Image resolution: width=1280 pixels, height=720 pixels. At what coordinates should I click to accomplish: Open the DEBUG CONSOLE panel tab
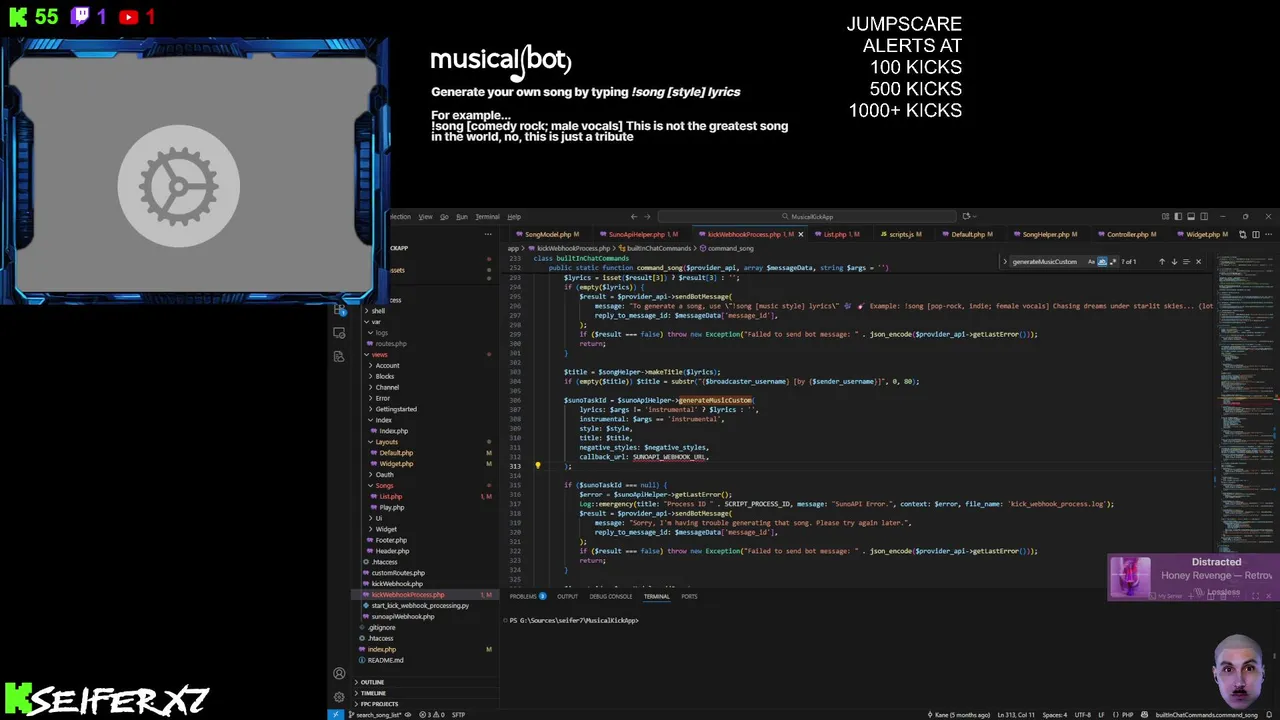[x=610, y=596]
